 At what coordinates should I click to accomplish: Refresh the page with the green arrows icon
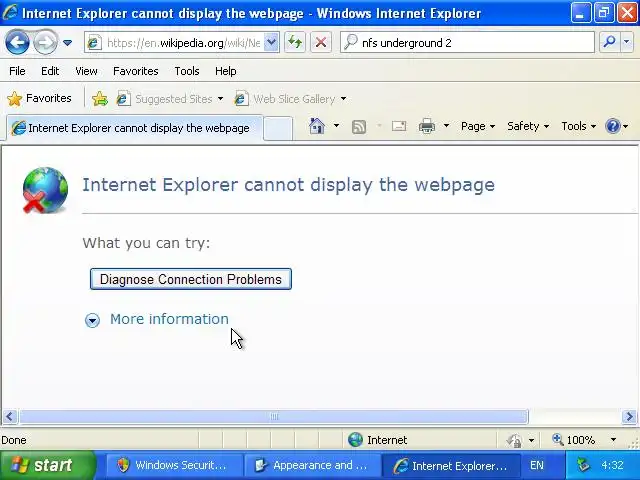[295, 42]
